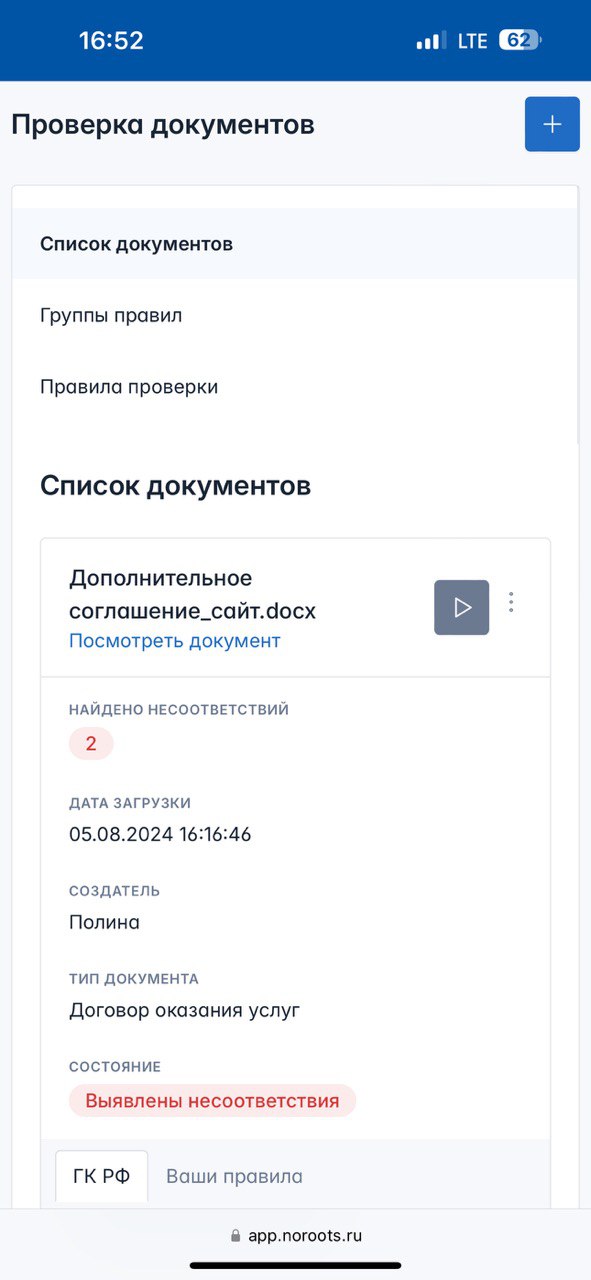The height and width of the screenshot is (1280, 591).
Task: Open the three-dot menu for the document
Action: click(x=511, y=603)
